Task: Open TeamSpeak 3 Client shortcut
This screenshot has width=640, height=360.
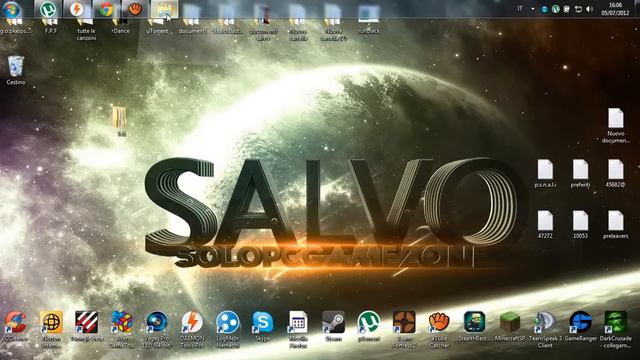Action: tap(545, 329)
